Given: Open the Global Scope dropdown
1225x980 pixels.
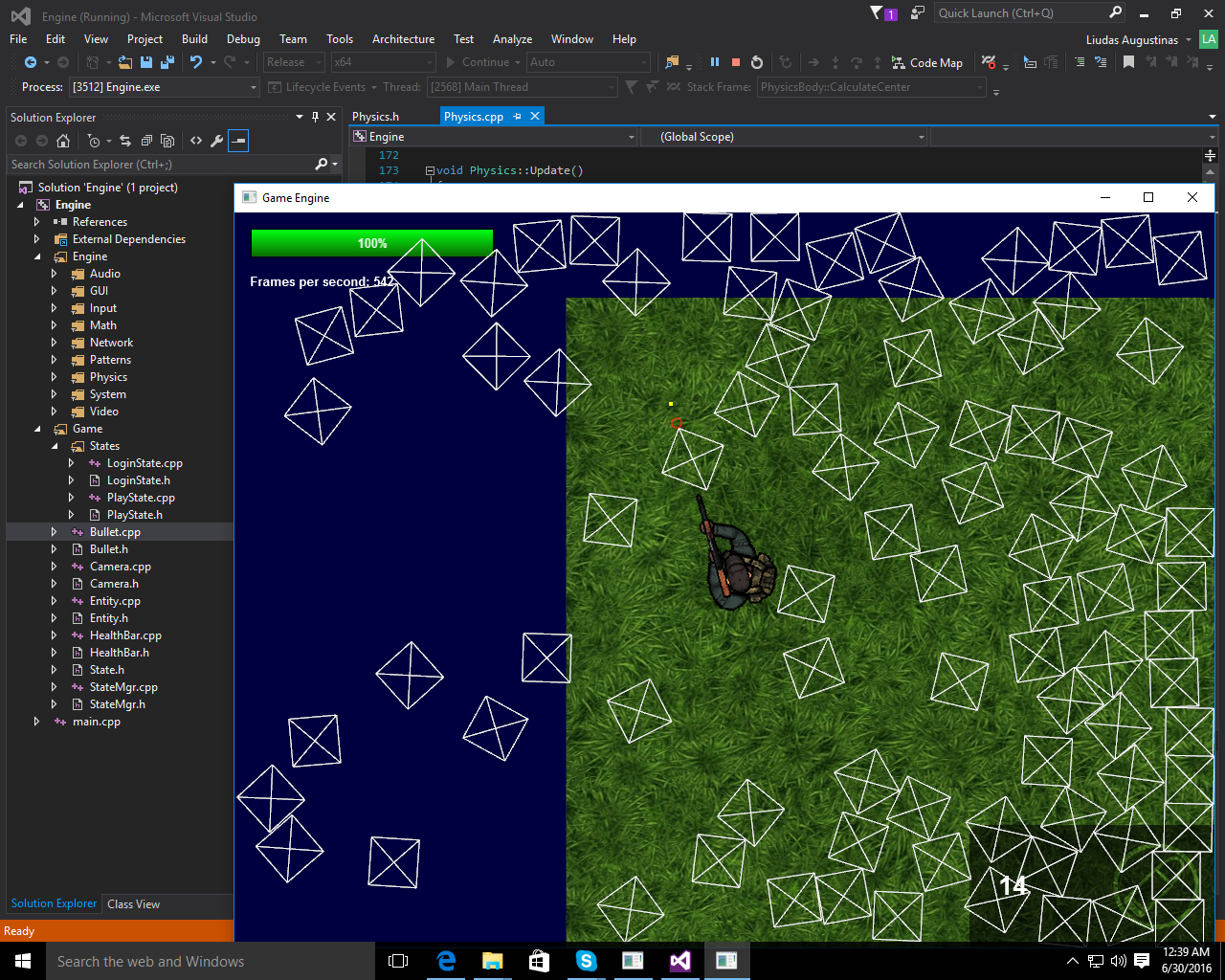Looking at the screenshot, I should (x=783, y=137).
